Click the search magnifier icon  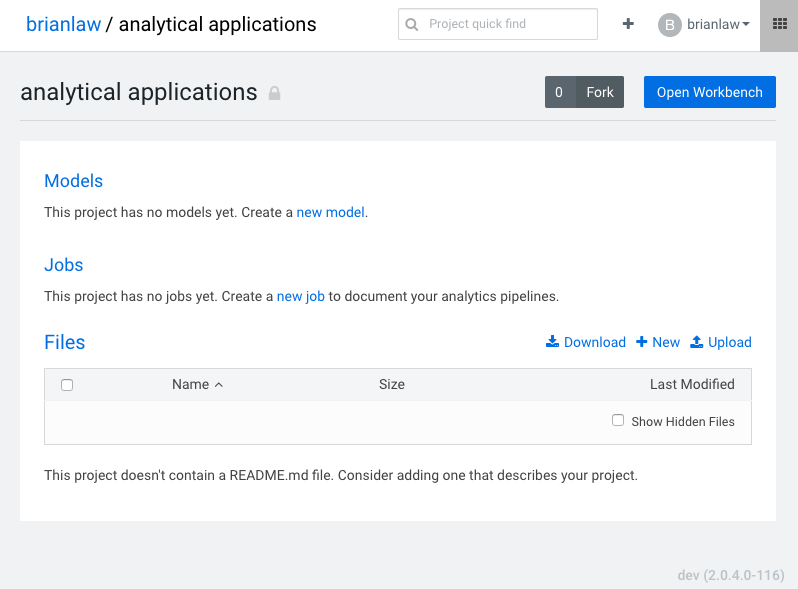(412, 24)
